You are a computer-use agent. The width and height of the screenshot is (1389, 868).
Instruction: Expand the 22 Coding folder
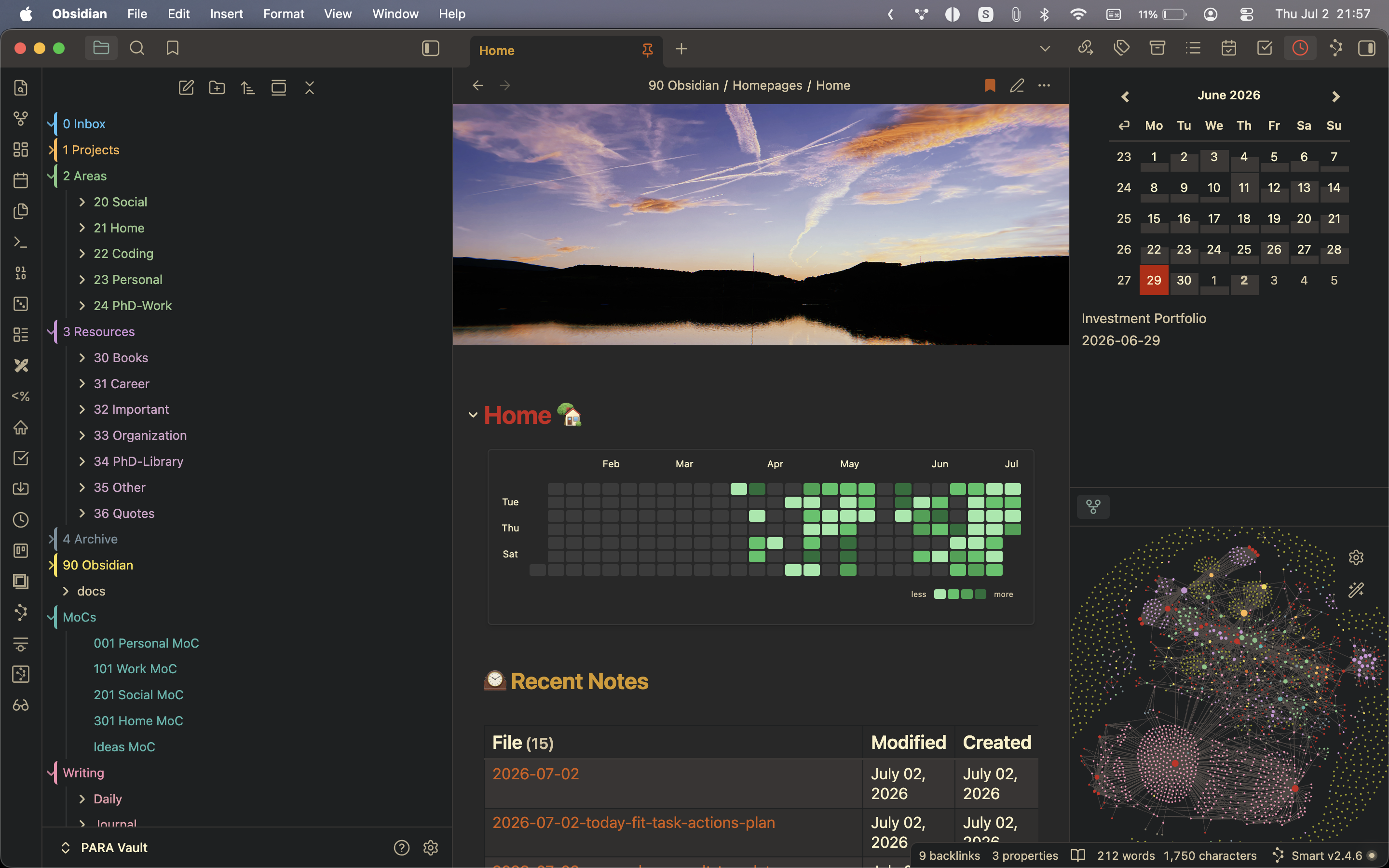pyautogui.click(x=82, y=254)
